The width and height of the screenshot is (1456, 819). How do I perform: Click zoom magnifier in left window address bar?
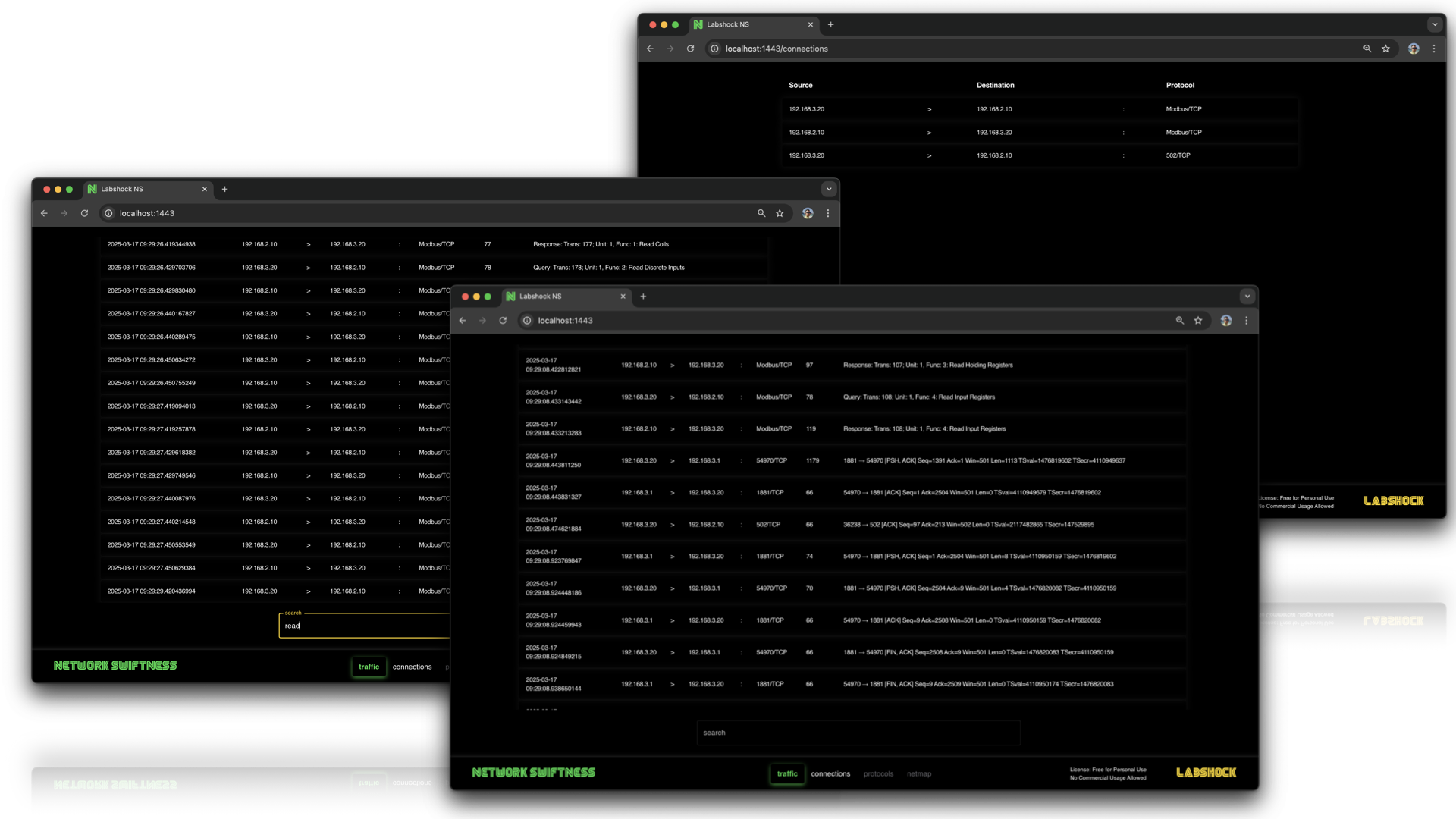tap(761, 213)
